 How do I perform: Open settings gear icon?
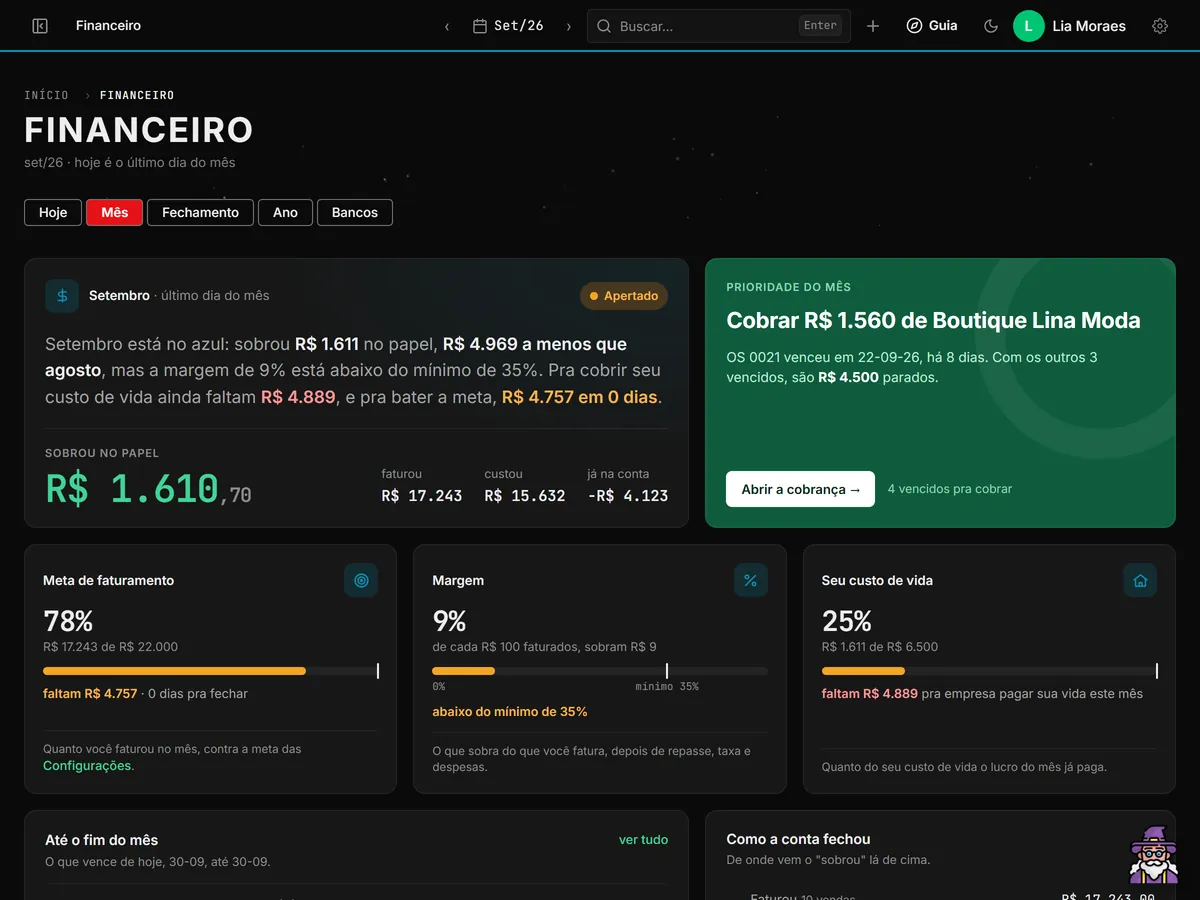pyautogui.click(x=1160, y=26)
